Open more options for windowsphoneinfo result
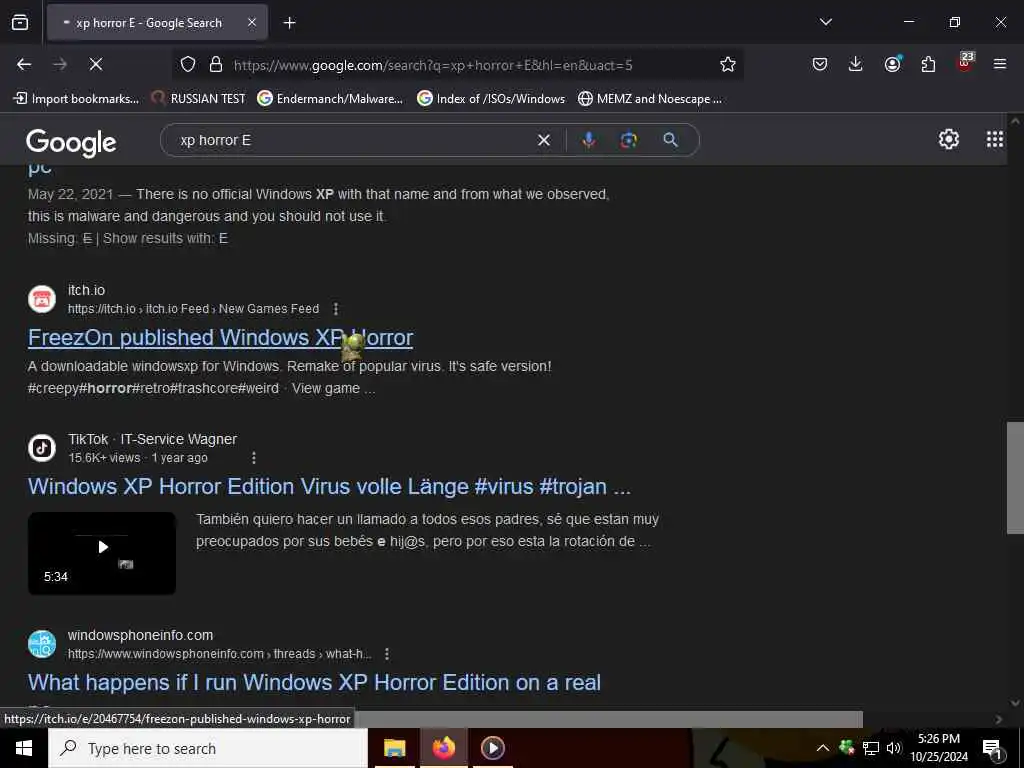1024x768 pixels. [x=387, y=654]
